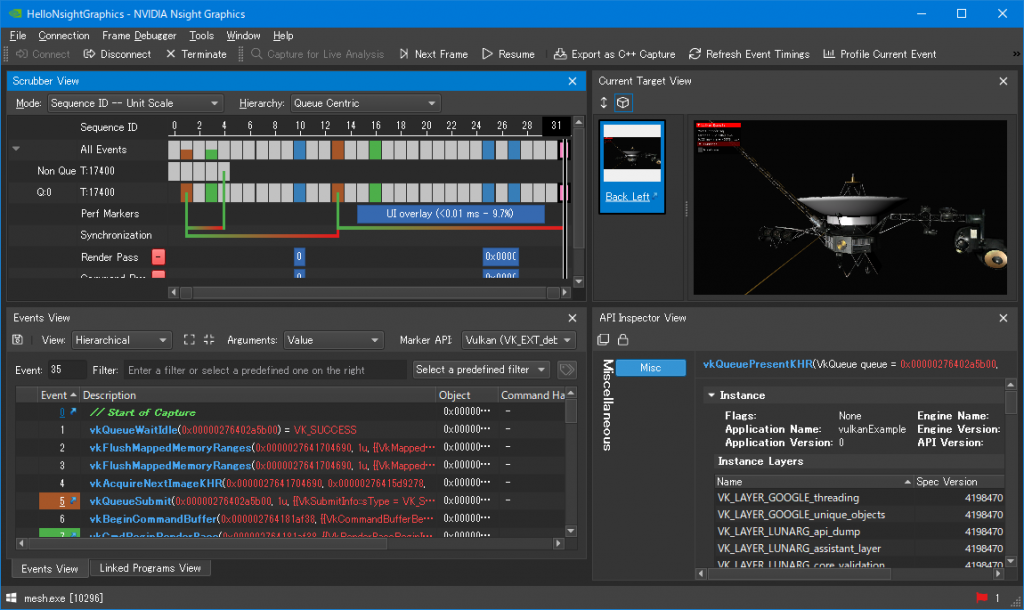Viewport: 1024px width, 610px height.
Task: Click Refresh Event Timings
Action: pyautogui.click(x=749, y=54)
